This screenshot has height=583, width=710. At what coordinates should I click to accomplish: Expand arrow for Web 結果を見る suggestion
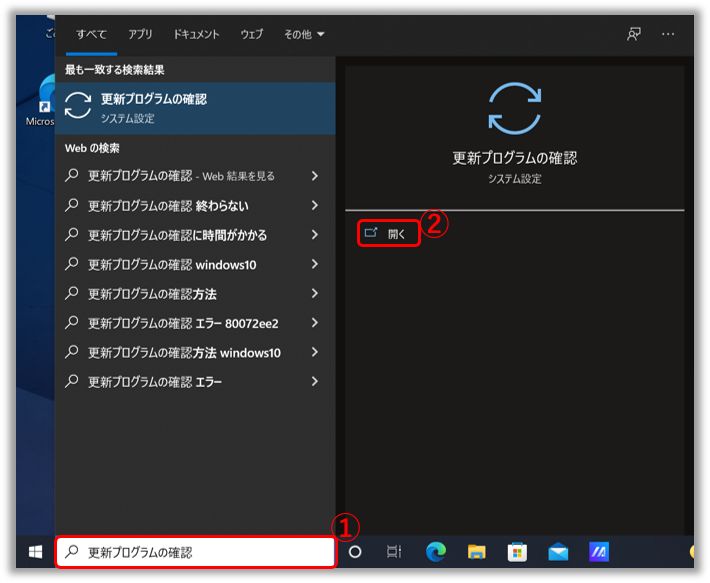click(x=315, y=176)
